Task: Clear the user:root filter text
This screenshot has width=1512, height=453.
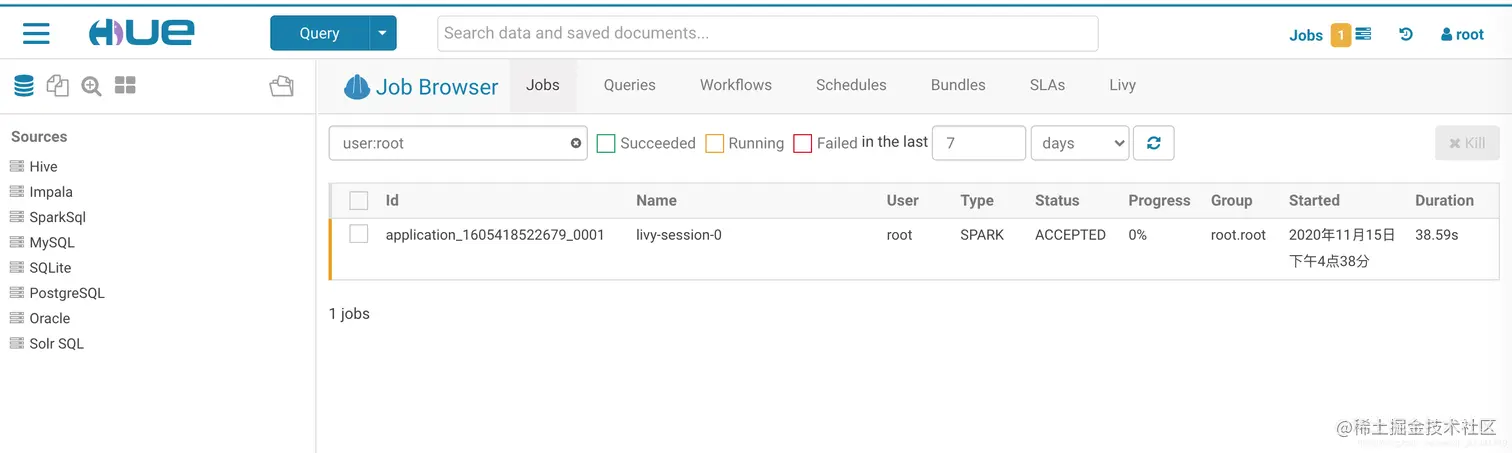Action: click(576, 143)
